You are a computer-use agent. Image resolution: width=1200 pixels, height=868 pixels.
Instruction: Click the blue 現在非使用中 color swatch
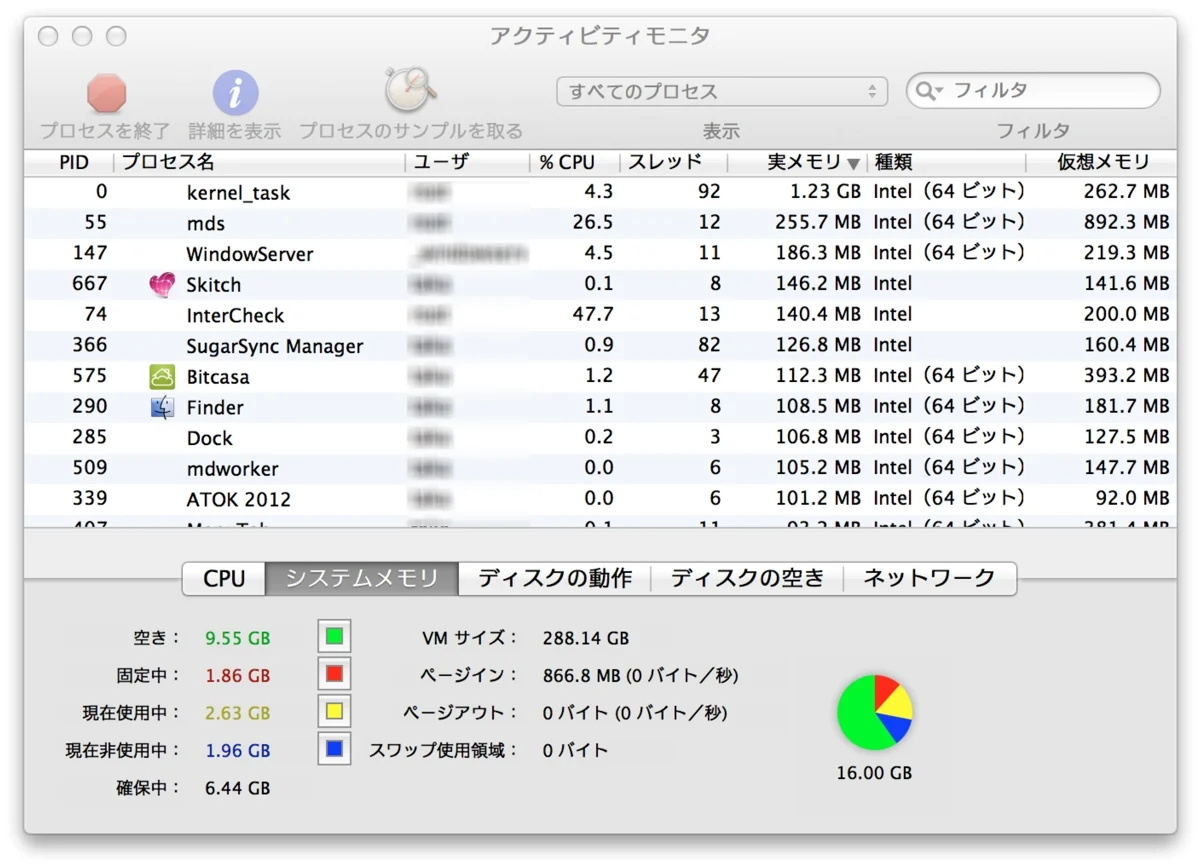click(334, 748)
